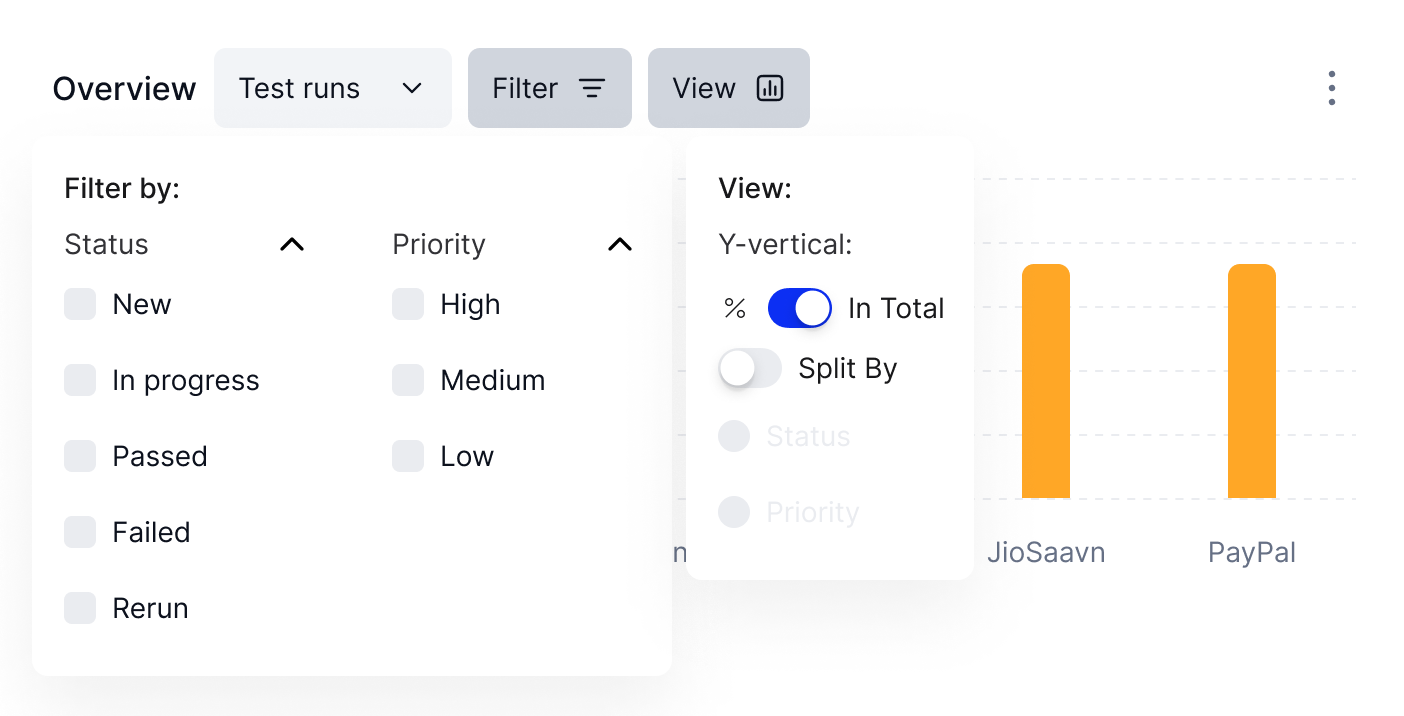
Task: Check the High priority checkbox
Action: (408, 304)
